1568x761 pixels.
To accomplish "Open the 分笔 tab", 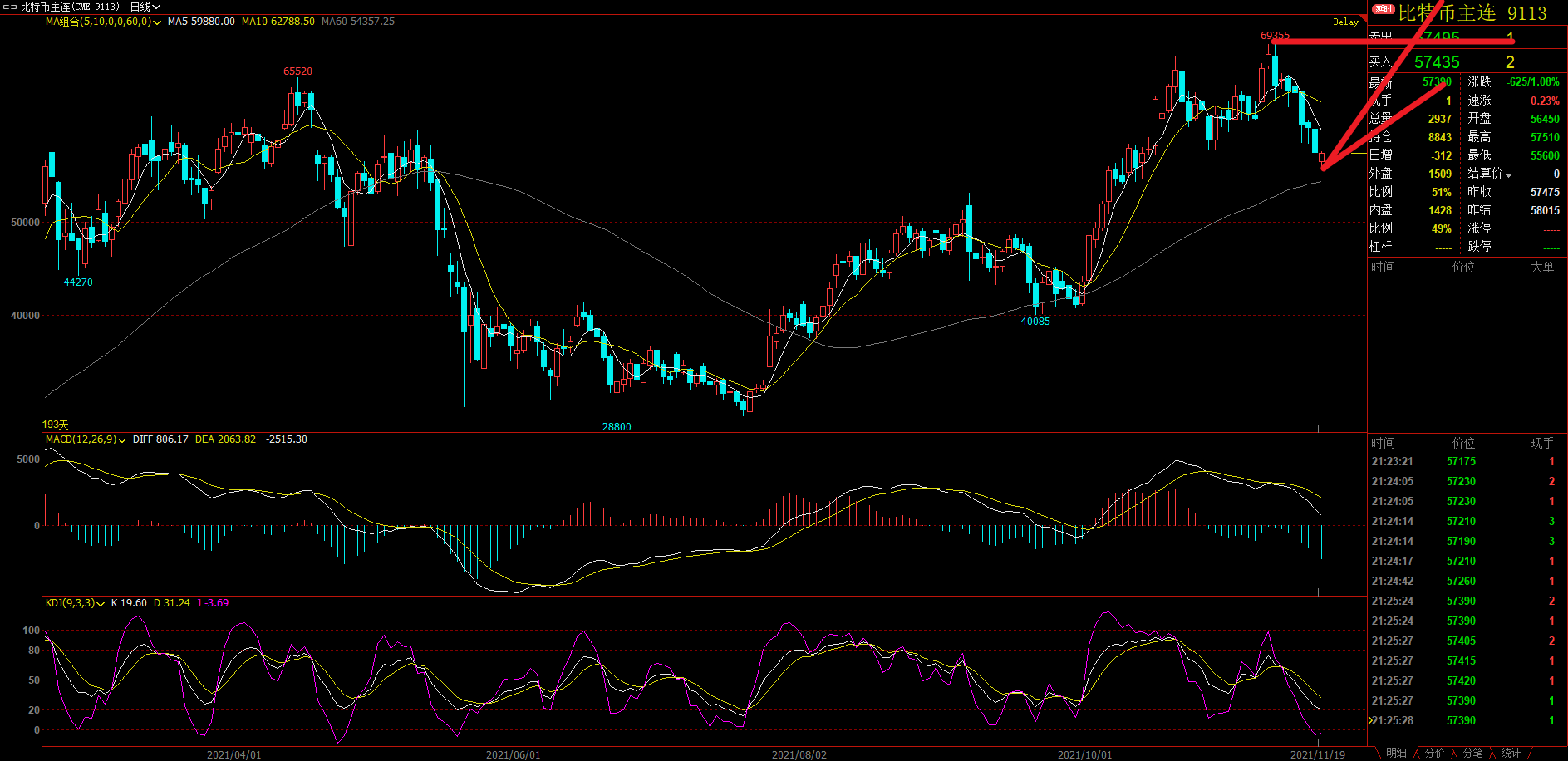I will tap(1472, 753).
